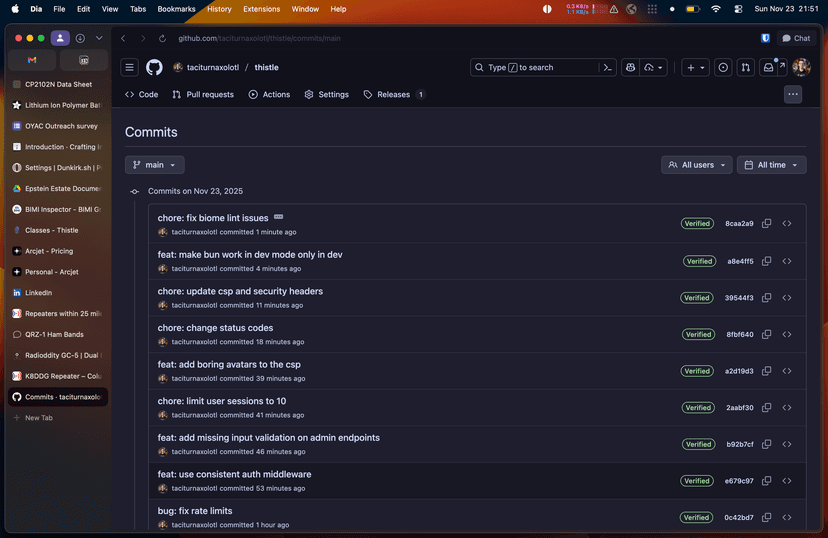Copy SHA for commit 8caa2a9

(767, 224)
